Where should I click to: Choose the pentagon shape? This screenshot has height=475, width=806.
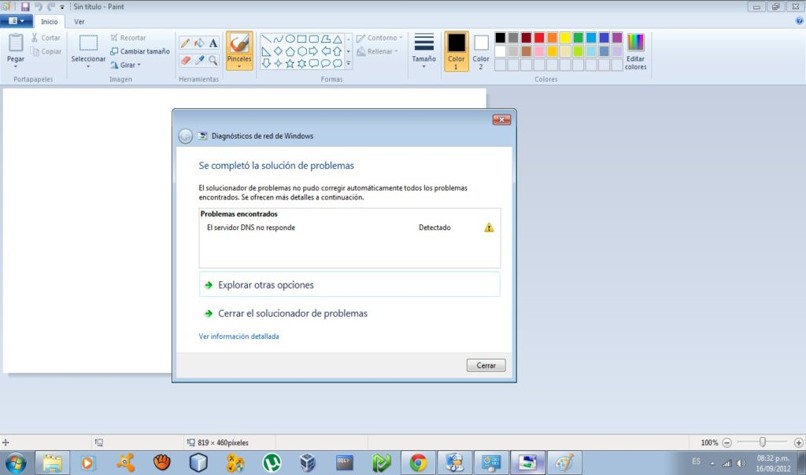point(290,51)
